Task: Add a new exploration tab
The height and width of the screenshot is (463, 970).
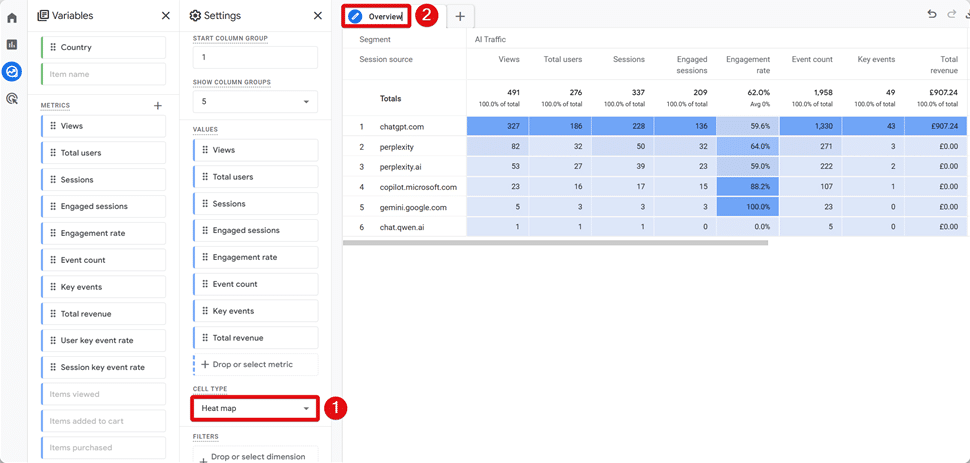Action: 460,17
